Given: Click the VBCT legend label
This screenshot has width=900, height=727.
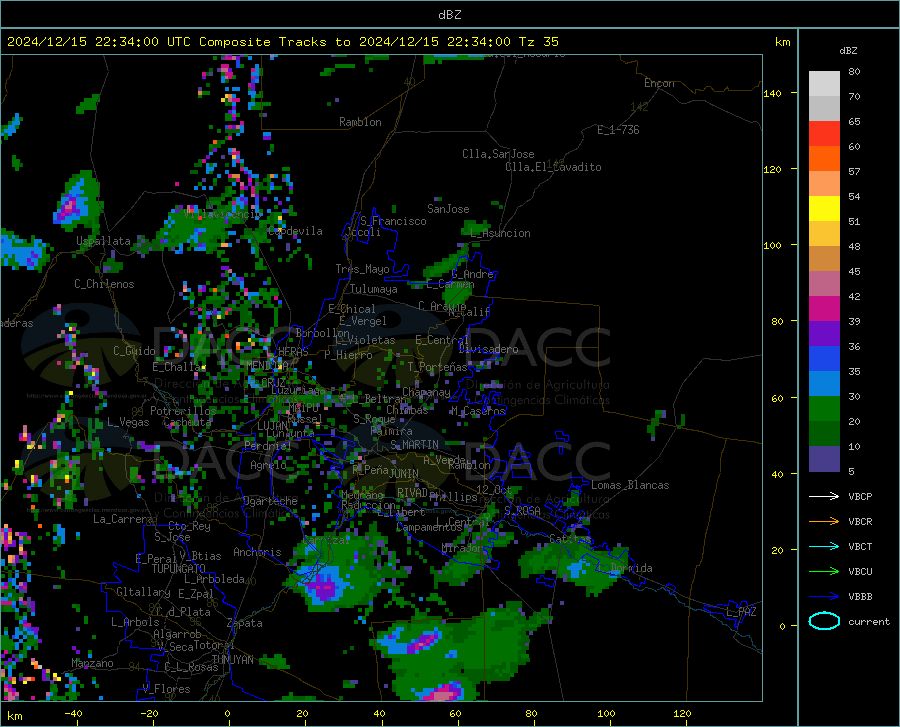Looking at the screenshot, I should pyautogui.click(x=860, y=546).
